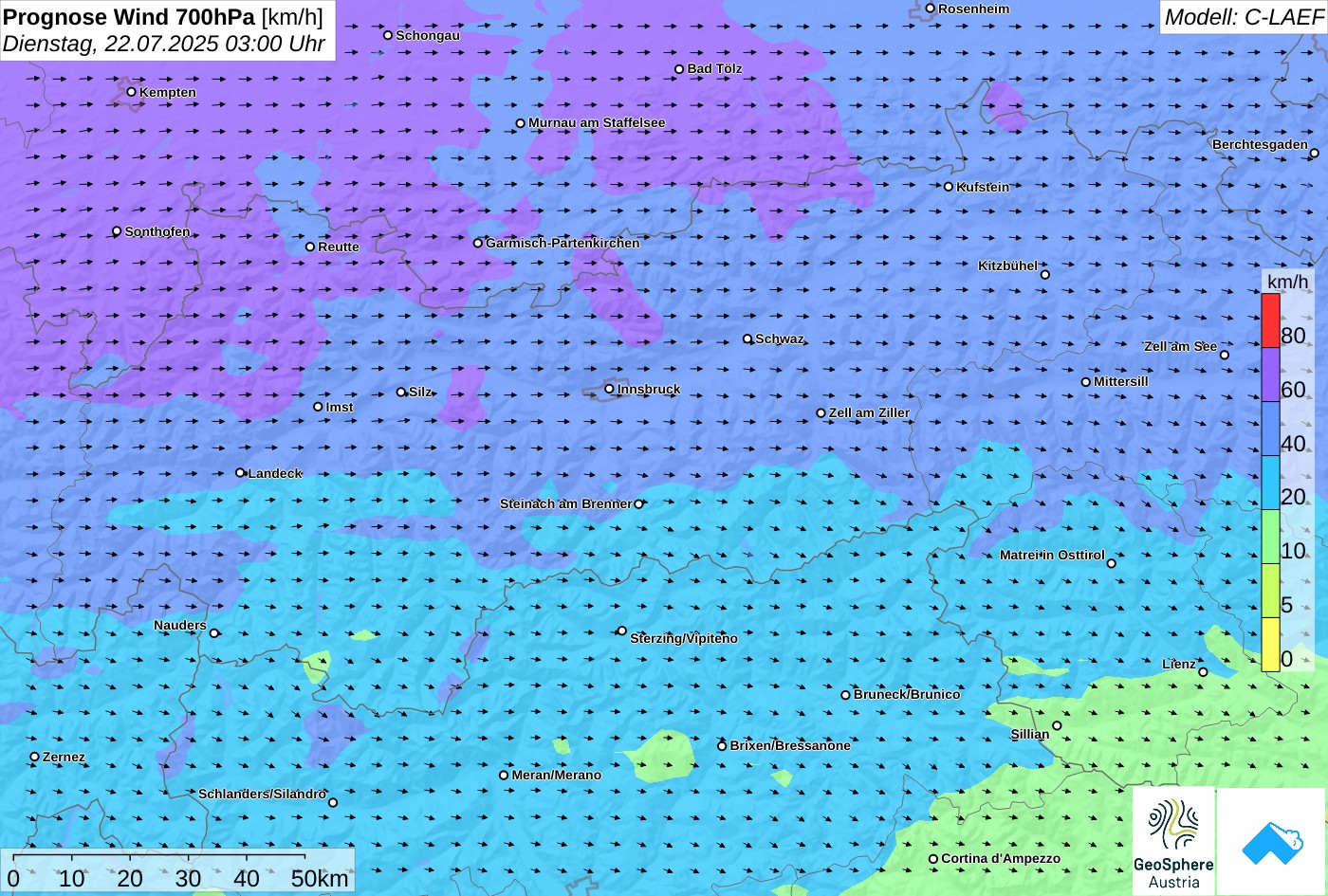Click the "Zell am Ziller" label
Viewport: 1328px width, 896px height.
(869, 412)
